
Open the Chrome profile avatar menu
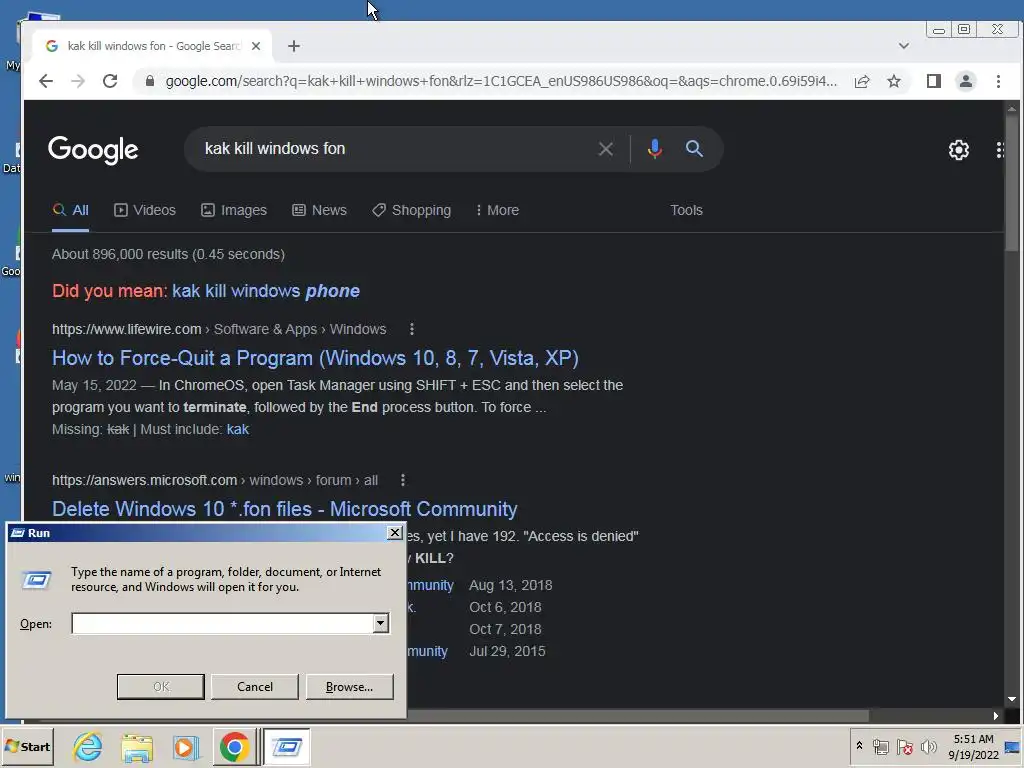pyautogui.click(x=966, y=81)
